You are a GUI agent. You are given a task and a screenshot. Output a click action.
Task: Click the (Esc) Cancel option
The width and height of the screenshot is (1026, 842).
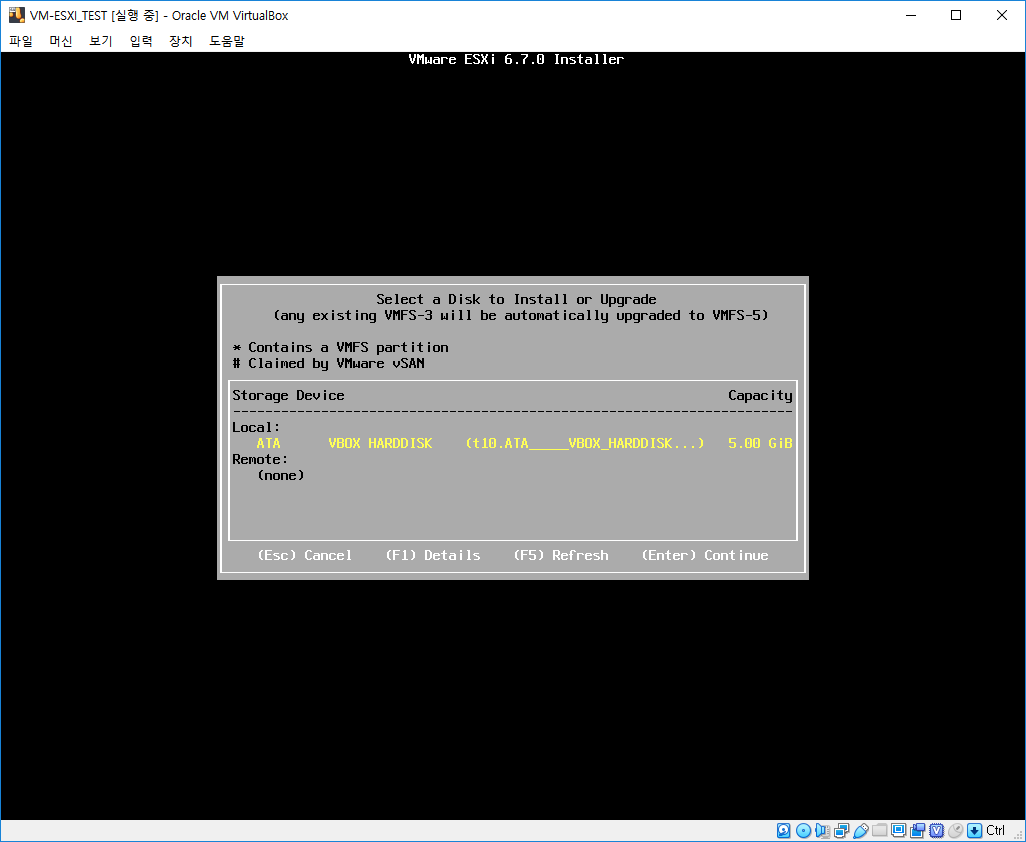pyautogui.click(x=304, y=555)
